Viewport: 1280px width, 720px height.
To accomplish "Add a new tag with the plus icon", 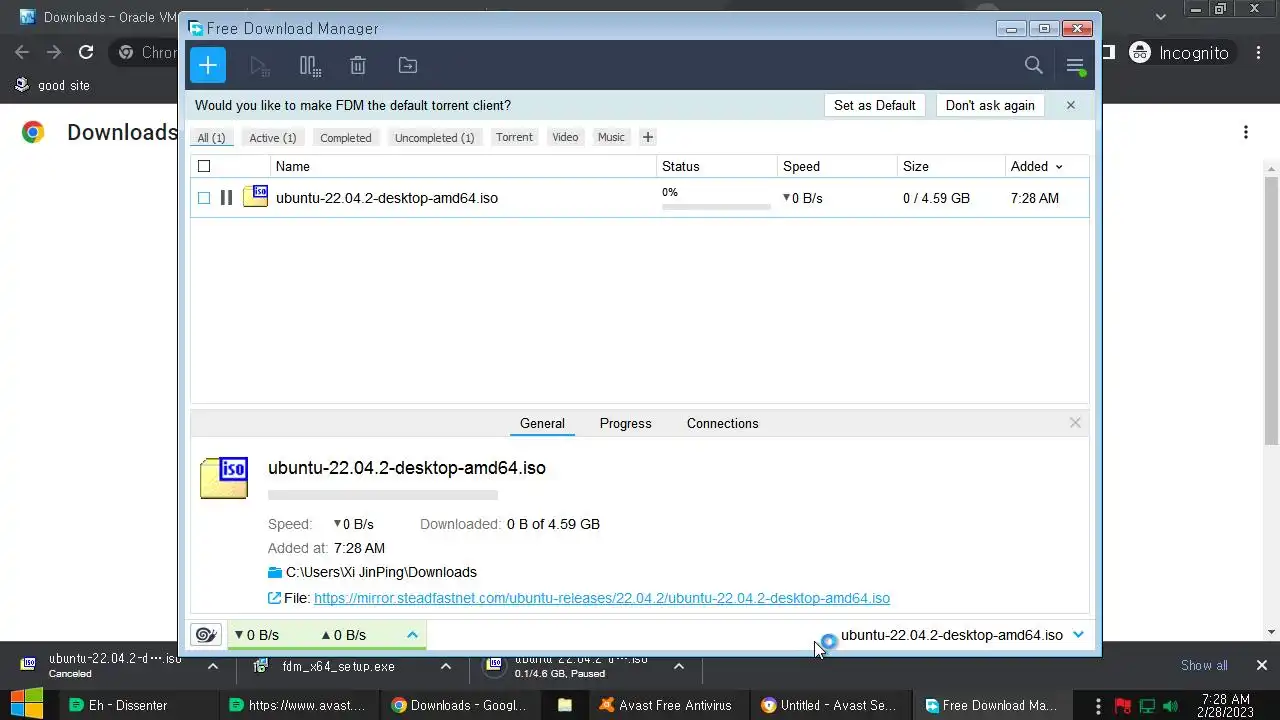I will 648,137.
